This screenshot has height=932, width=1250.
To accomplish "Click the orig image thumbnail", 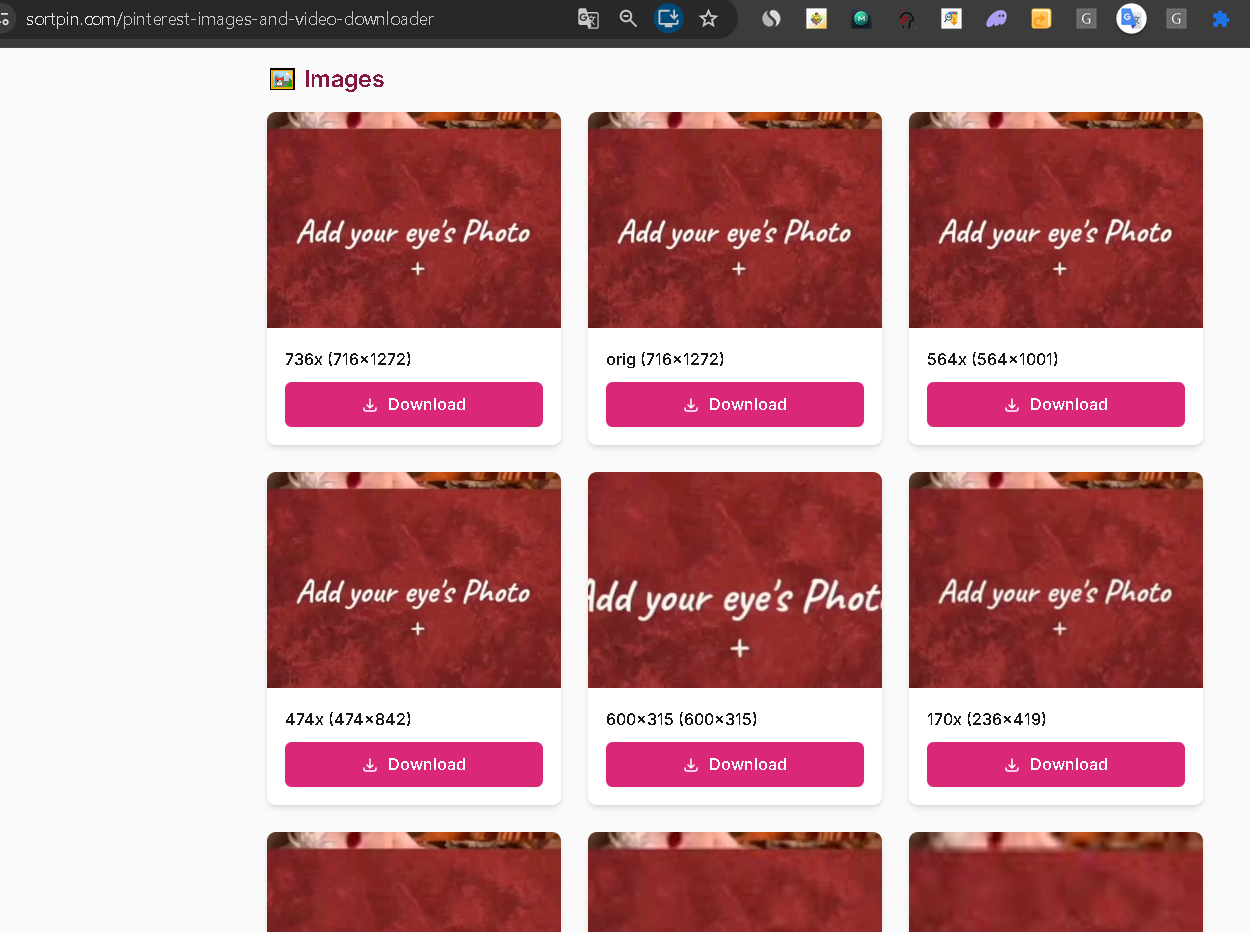I will 735,220.
